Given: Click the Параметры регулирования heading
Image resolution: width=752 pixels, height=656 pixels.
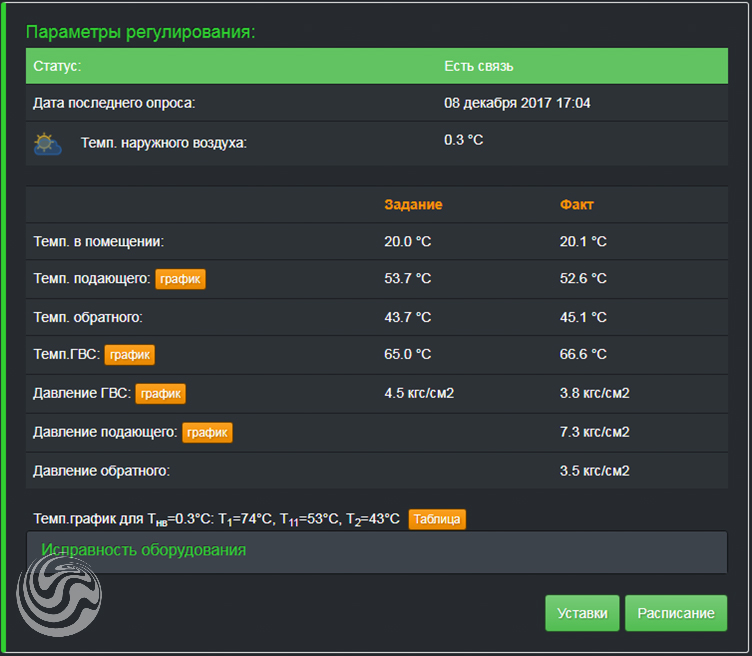Looking at the screenshot, I should (x=140, y=32).
